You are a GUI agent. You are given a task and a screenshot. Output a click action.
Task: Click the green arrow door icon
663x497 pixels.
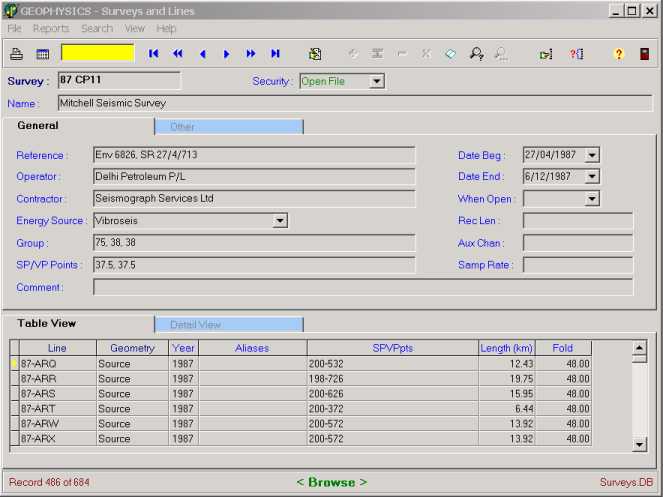[x=546, y=54]
